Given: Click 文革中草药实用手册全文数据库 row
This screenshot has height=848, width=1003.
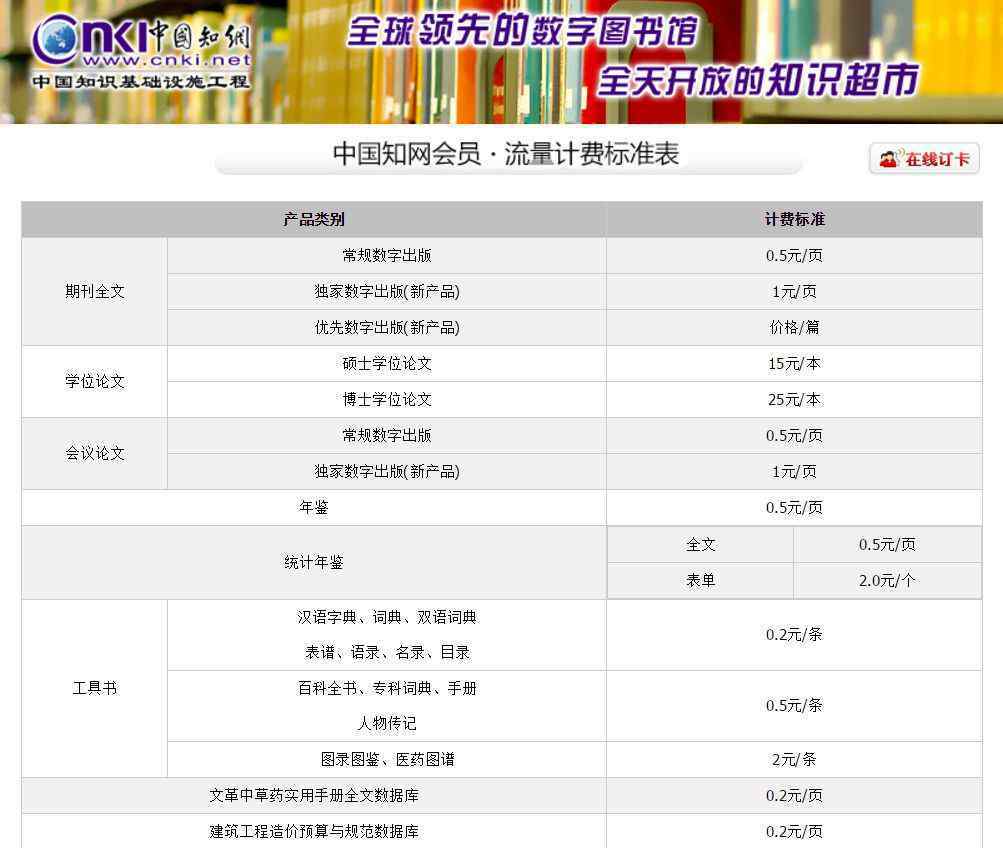Looking at the screenshot, I should coord(502,796).
